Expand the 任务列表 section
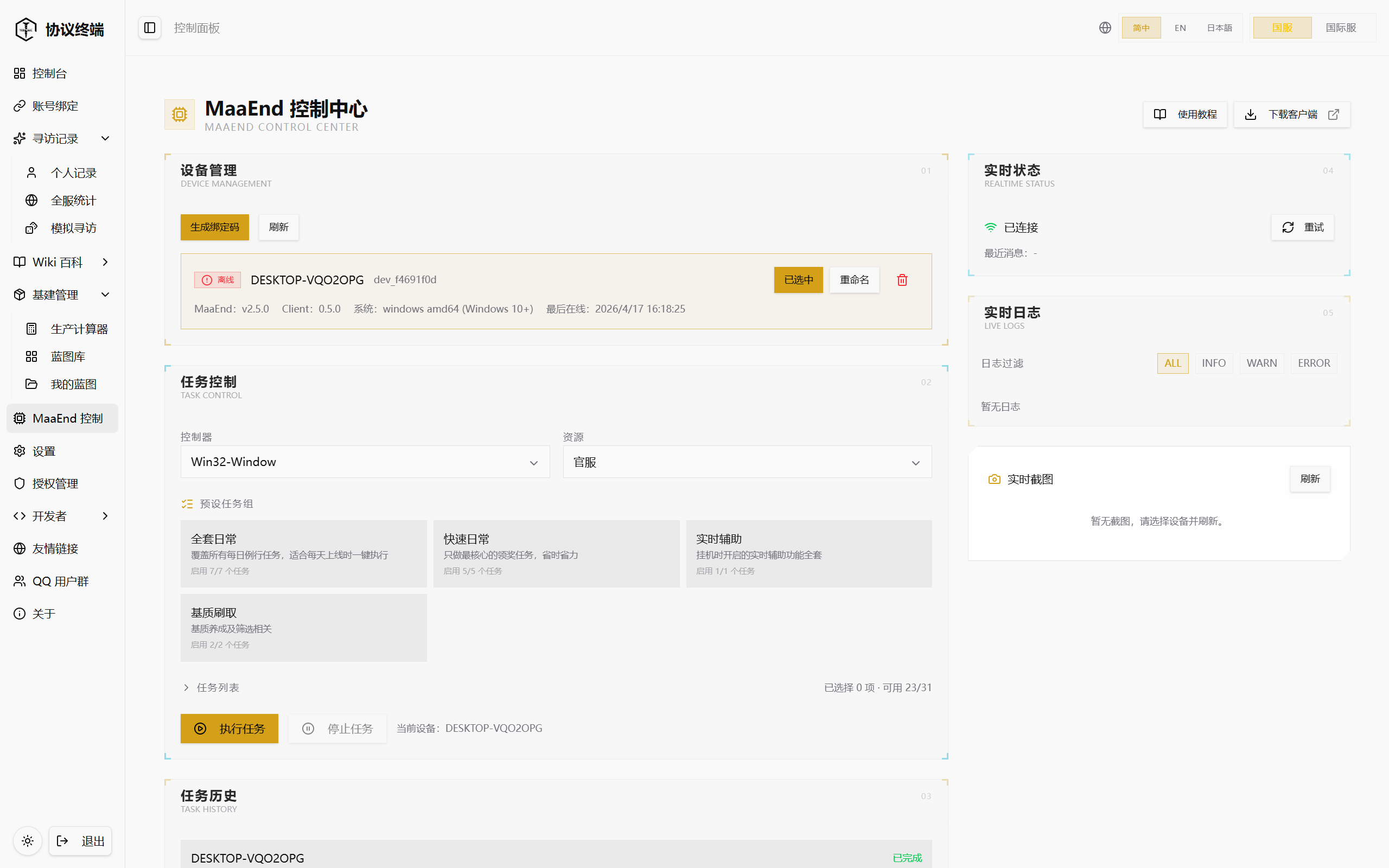1389x868 pixels. pyautogui.click(x=211, y=688)
